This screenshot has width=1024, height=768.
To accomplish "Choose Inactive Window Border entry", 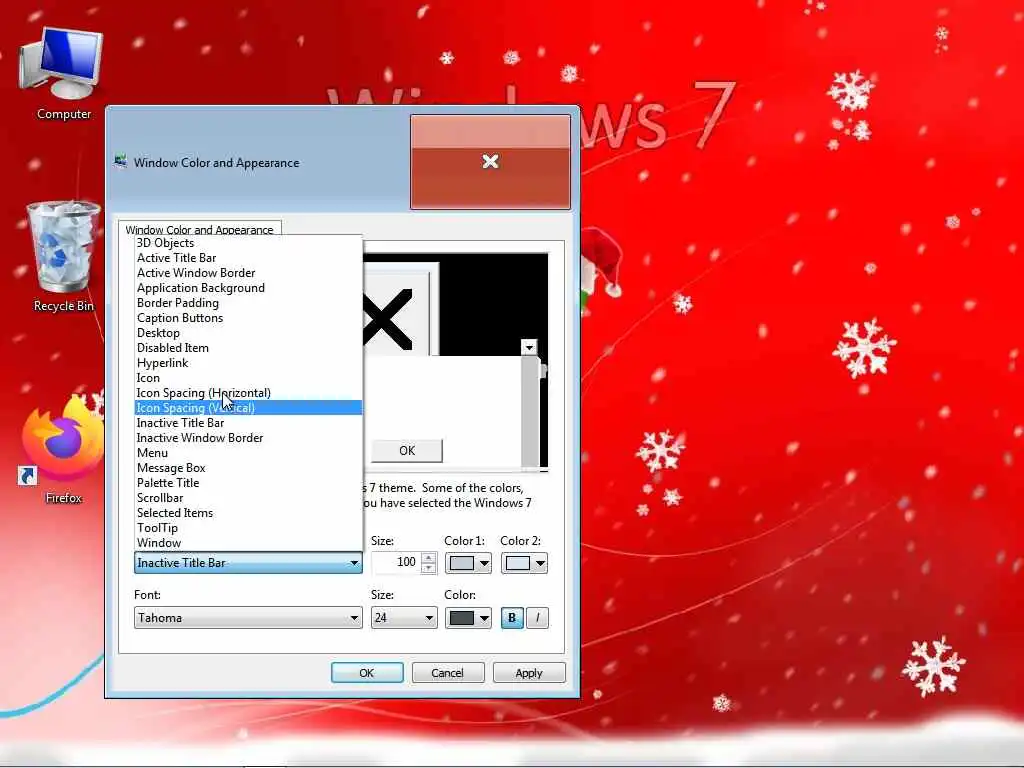I will 248,438.
